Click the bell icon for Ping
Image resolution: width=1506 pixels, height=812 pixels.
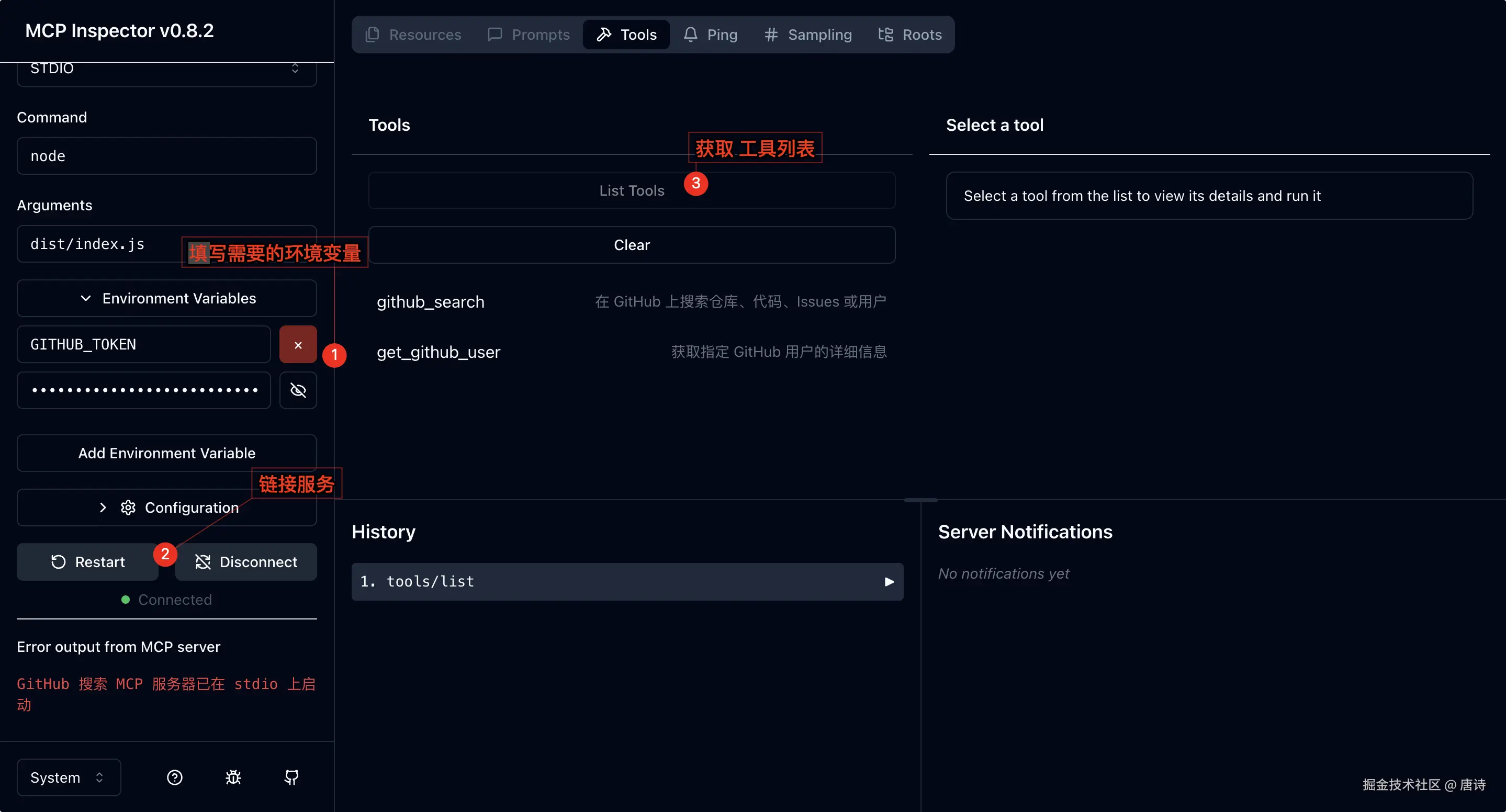pyautogui.click(x=690, y=35)
